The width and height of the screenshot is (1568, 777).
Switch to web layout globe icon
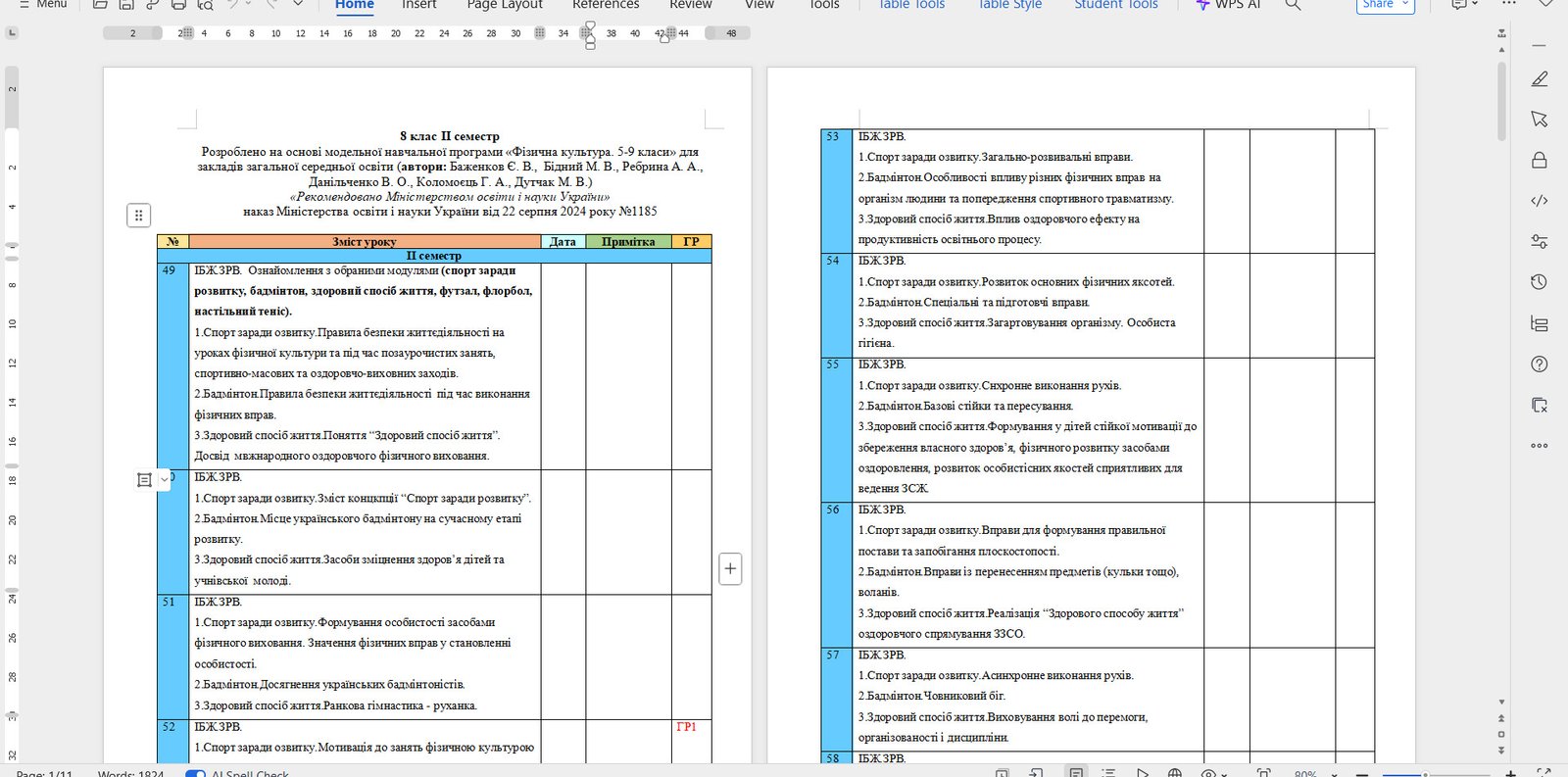1175,773
